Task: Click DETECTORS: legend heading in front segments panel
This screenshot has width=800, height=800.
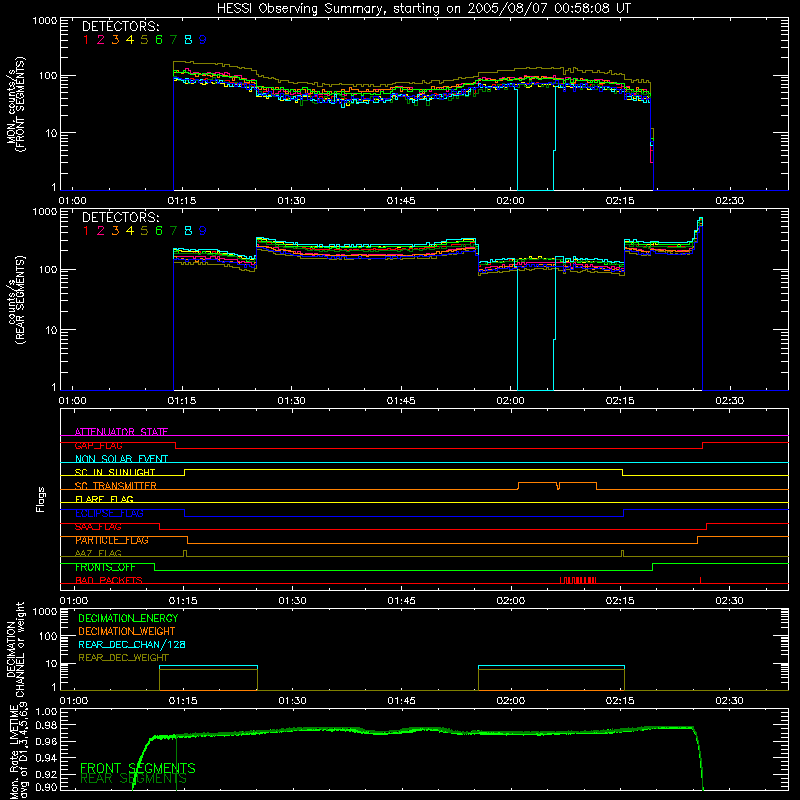Action: click(x=120, y=27)
